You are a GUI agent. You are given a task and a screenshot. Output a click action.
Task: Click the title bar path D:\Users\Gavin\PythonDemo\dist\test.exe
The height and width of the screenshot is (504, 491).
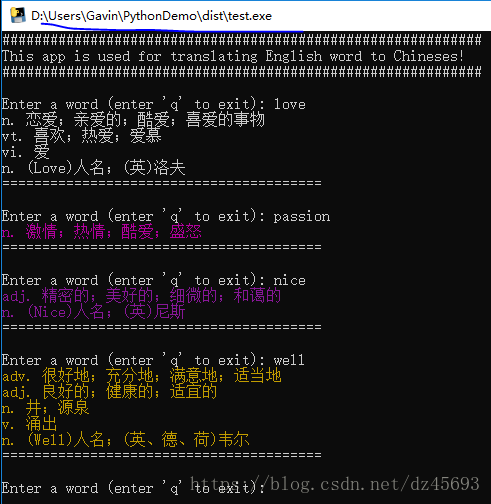152,16
